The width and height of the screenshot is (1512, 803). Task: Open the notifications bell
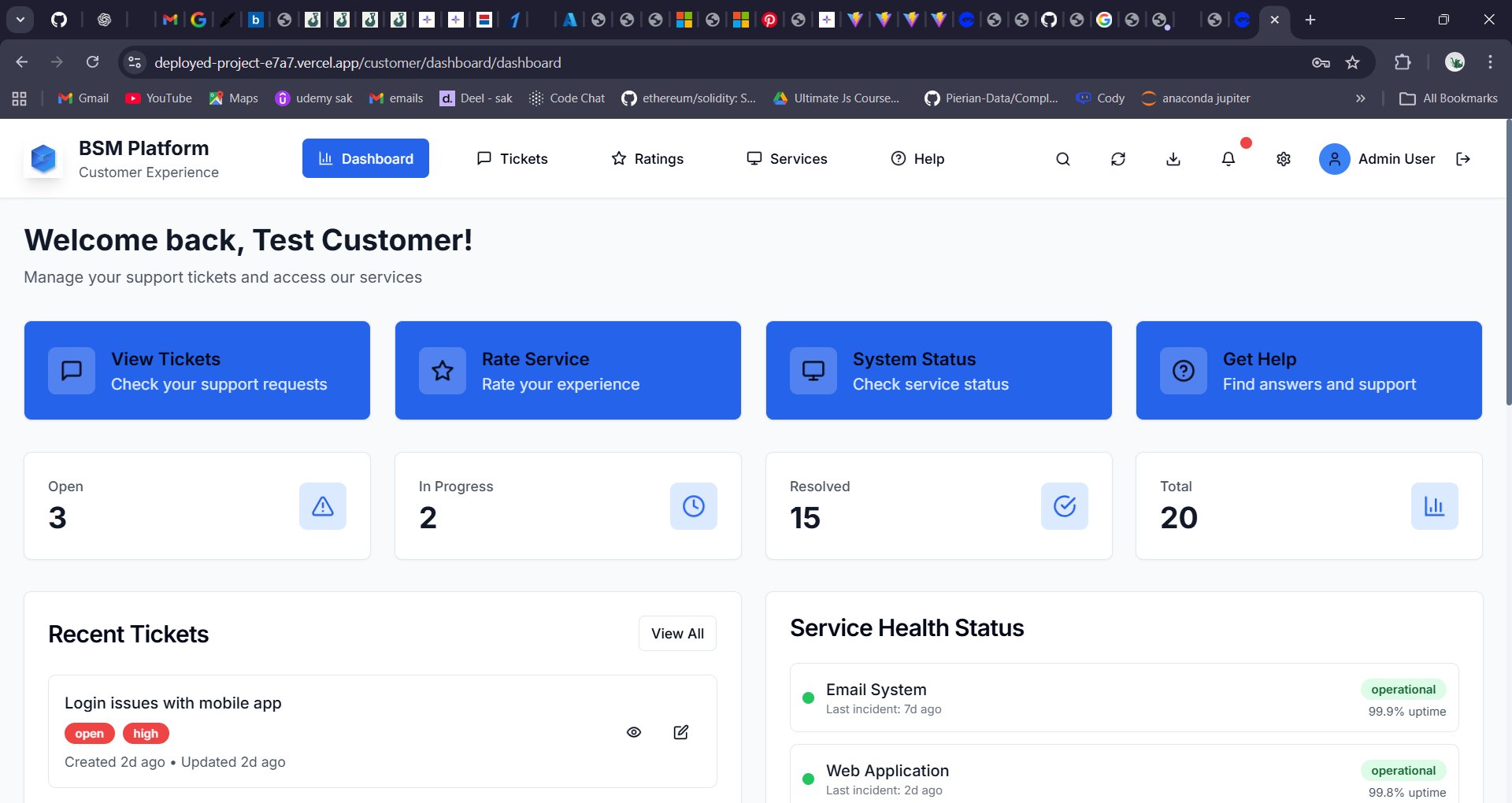[x=1228, y=159]
